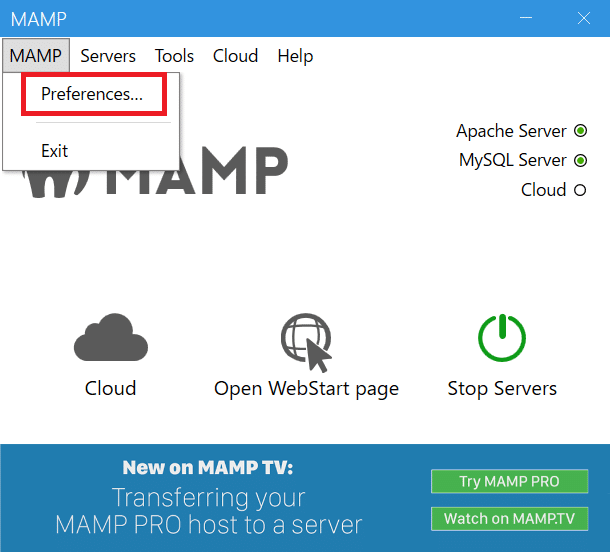610x552 pixels.
Task: Click the Open WebStart page globe icon
Action: (x=306, y=342)
